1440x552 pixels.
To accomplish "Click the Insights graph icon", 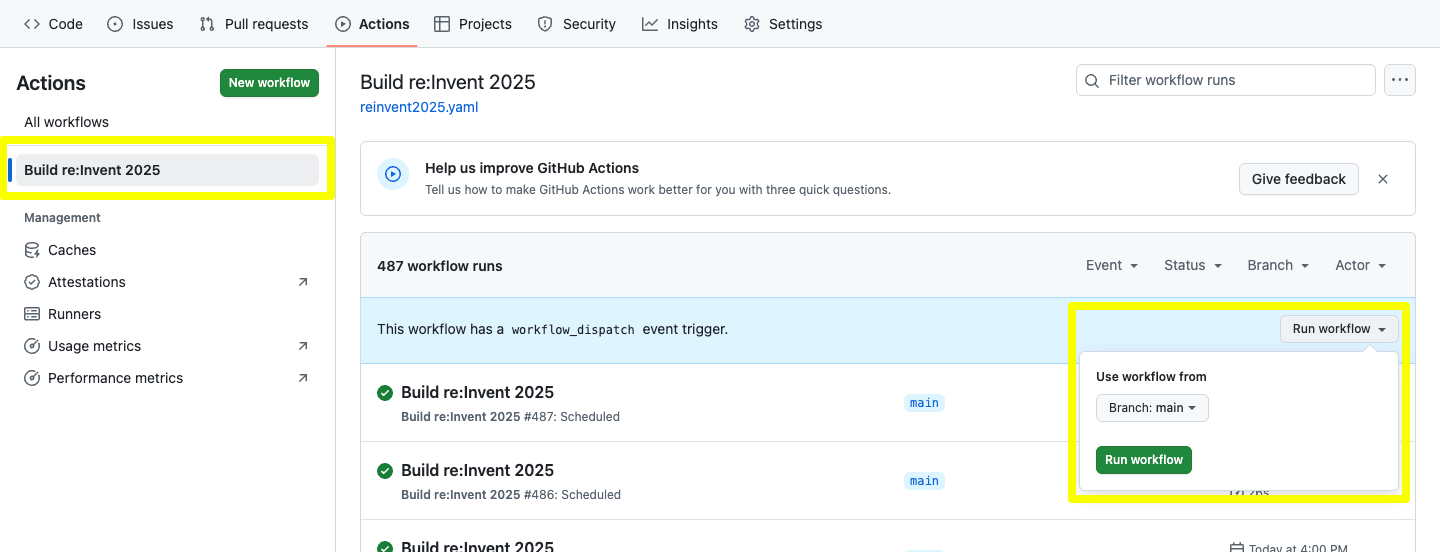I will 650,24.
